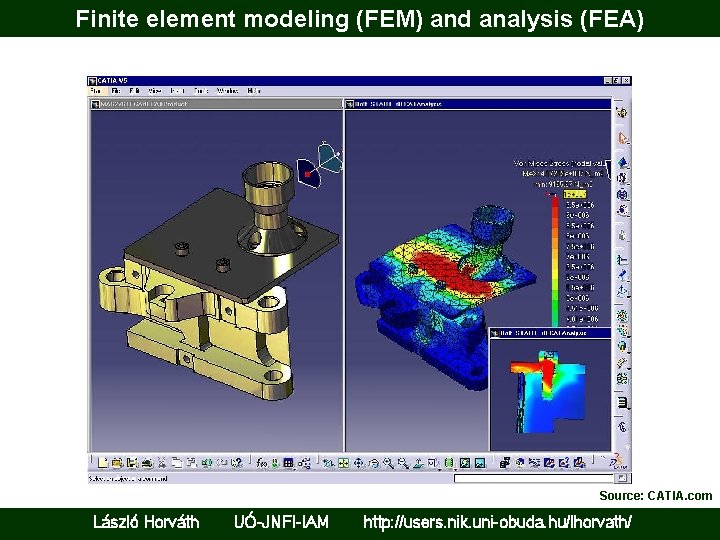
Task: Open the File menu
Action: (116, 91)
